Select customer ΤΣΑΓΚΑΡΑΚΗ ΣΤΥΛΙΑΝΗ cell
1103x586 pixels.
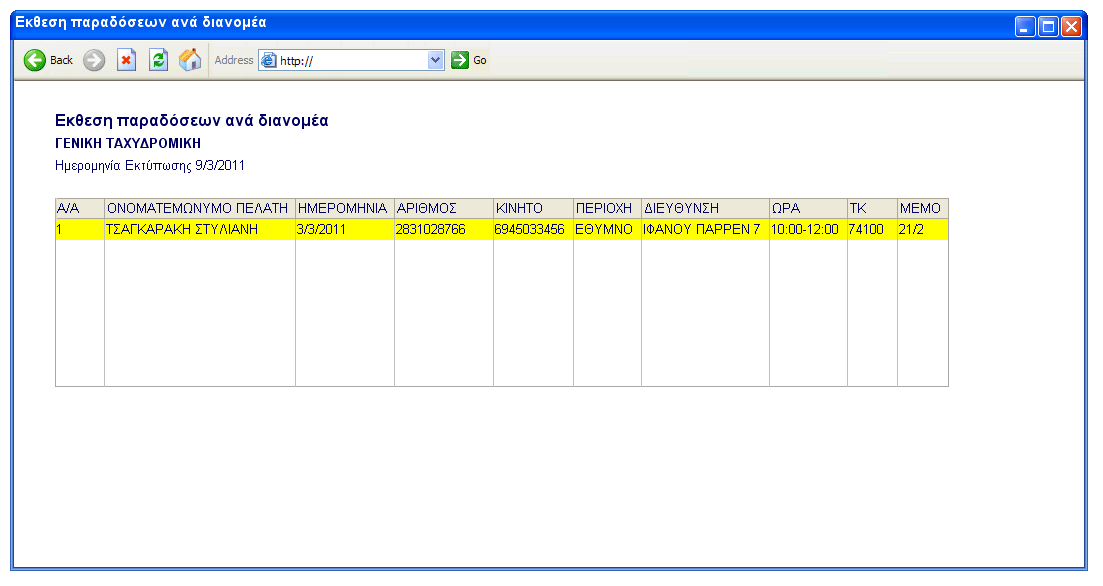coord(200,229)
